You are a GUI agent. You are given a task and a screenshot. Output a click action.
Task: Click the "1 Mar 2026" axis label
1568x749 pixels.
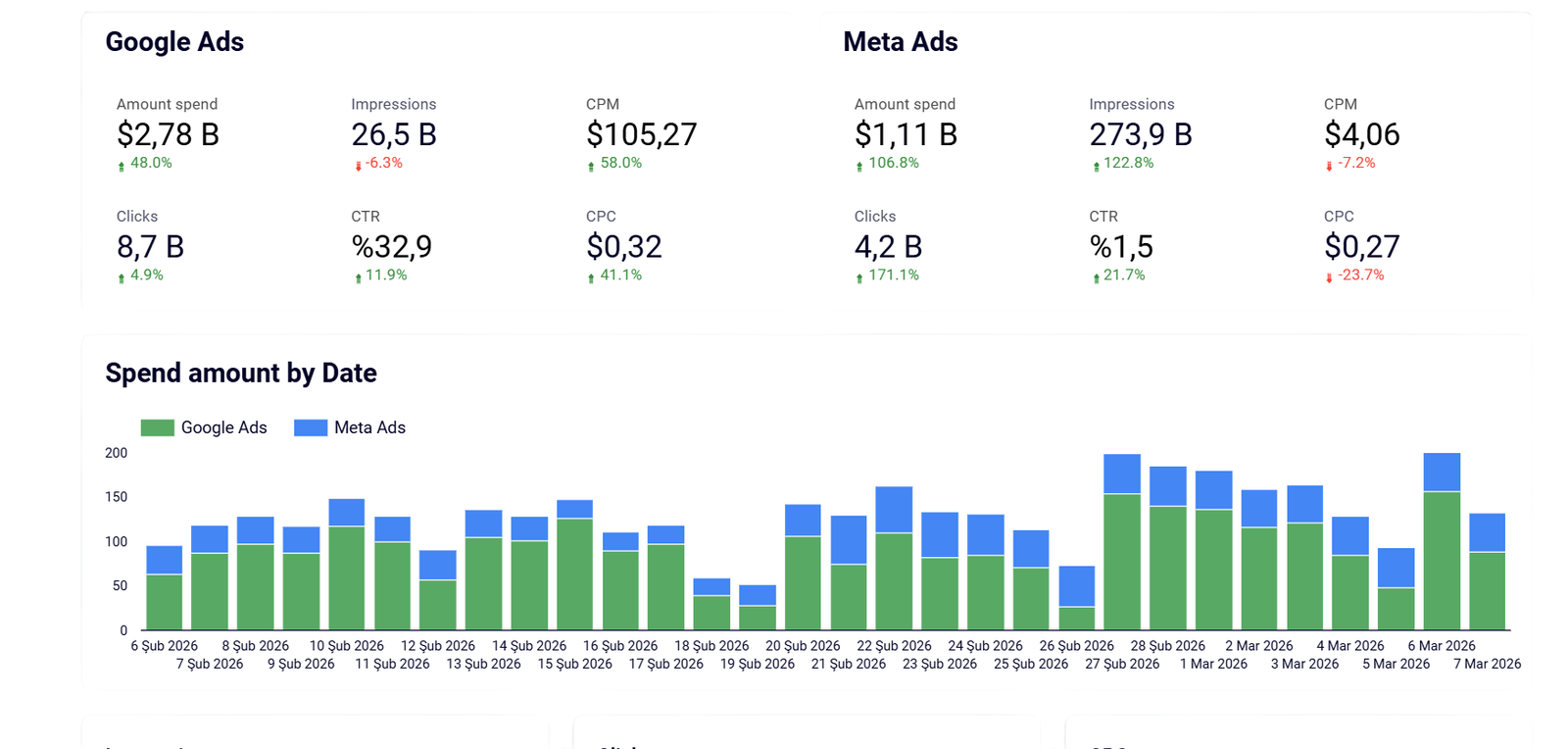[x=1214, y=664]
